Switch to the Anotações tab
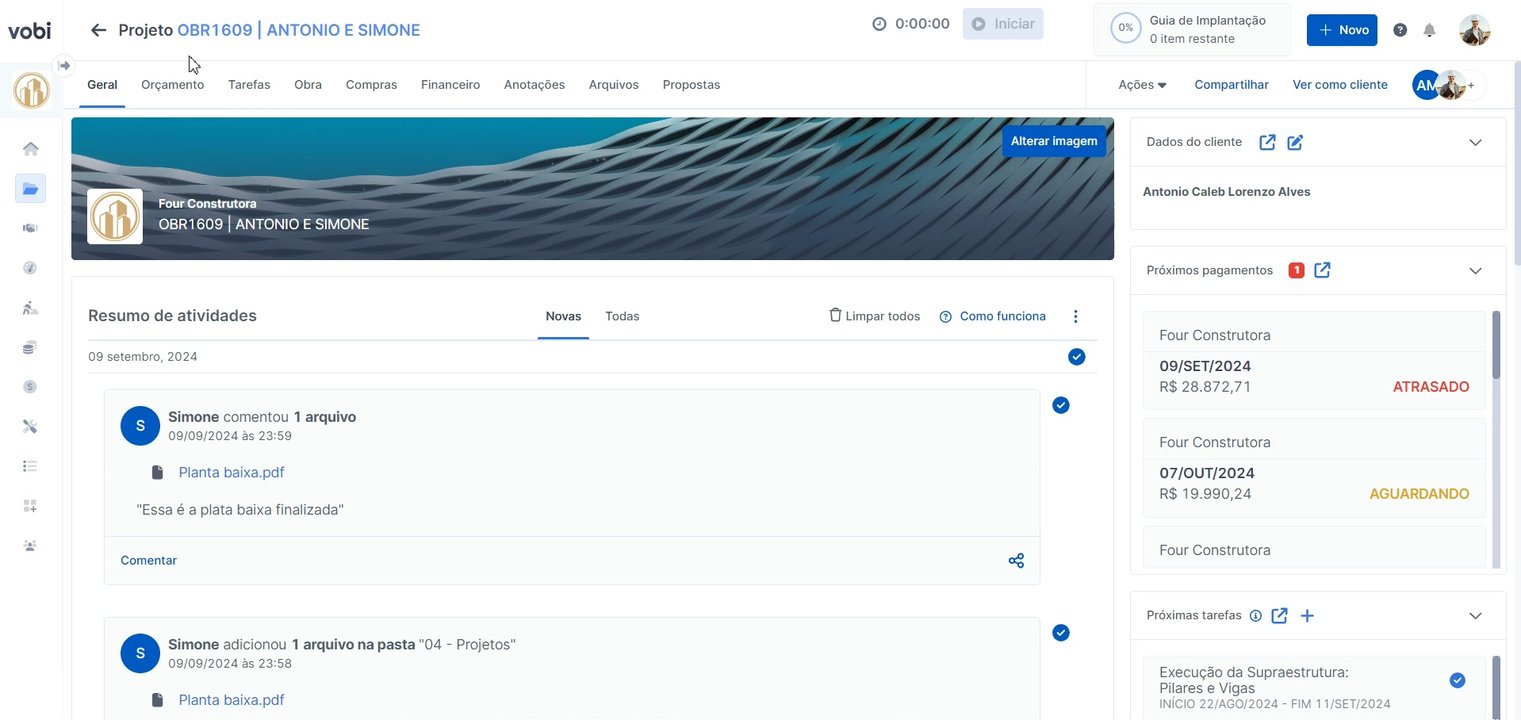This screenshot has width=1521, height=720. 534,85
